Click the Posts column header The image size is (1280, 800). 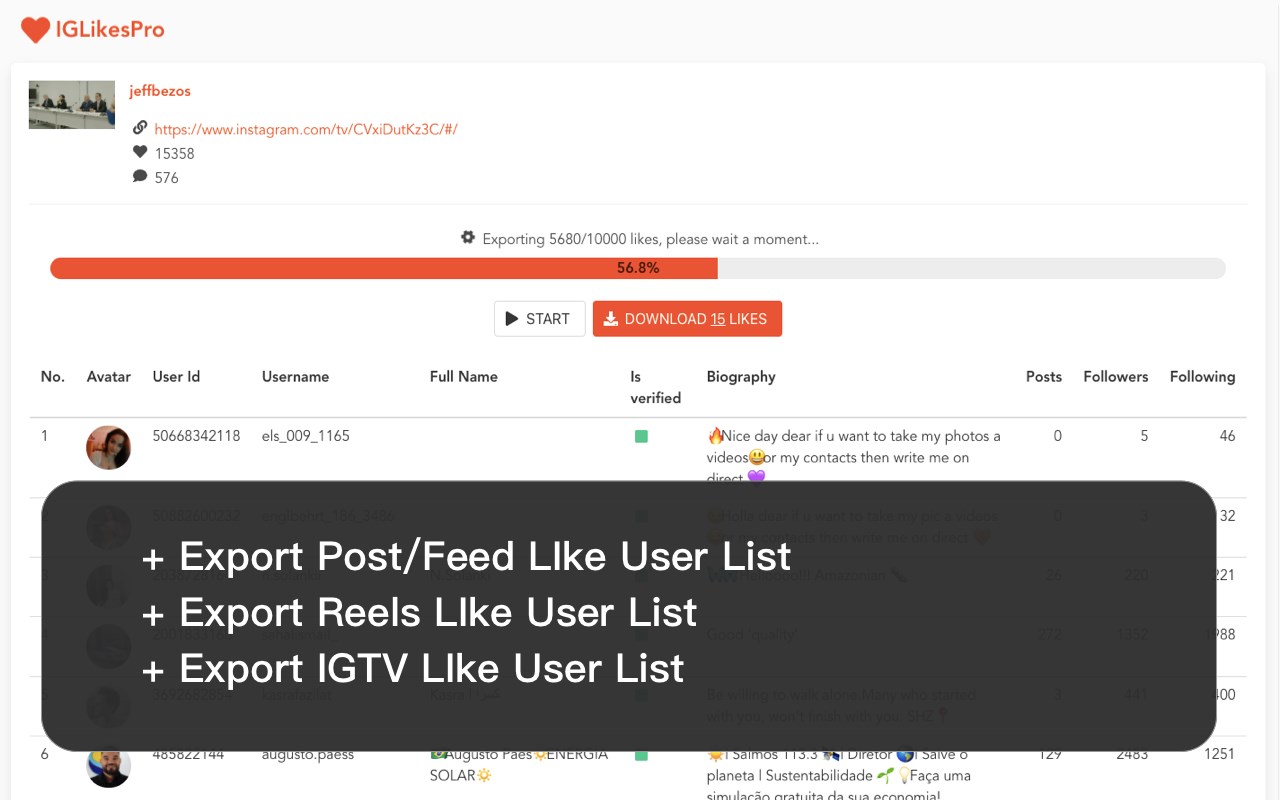(x=1044, y=377)
